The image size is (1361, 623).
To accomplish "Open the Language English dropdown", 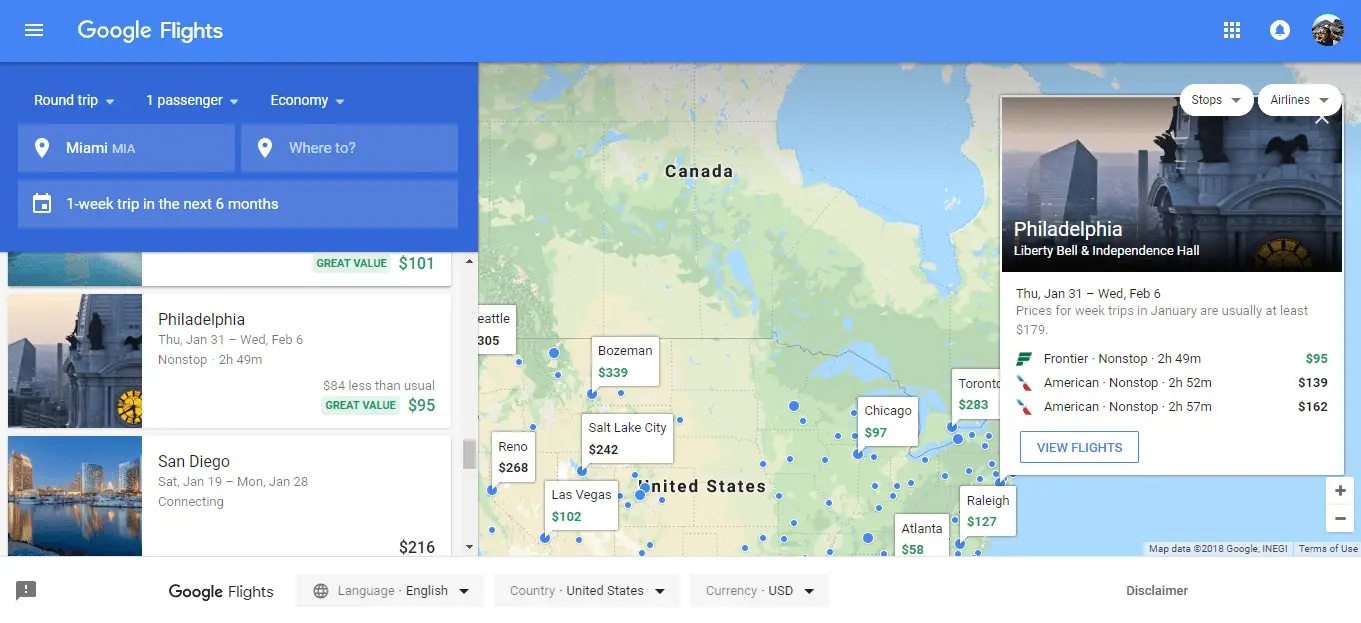I will click(390, 591).
